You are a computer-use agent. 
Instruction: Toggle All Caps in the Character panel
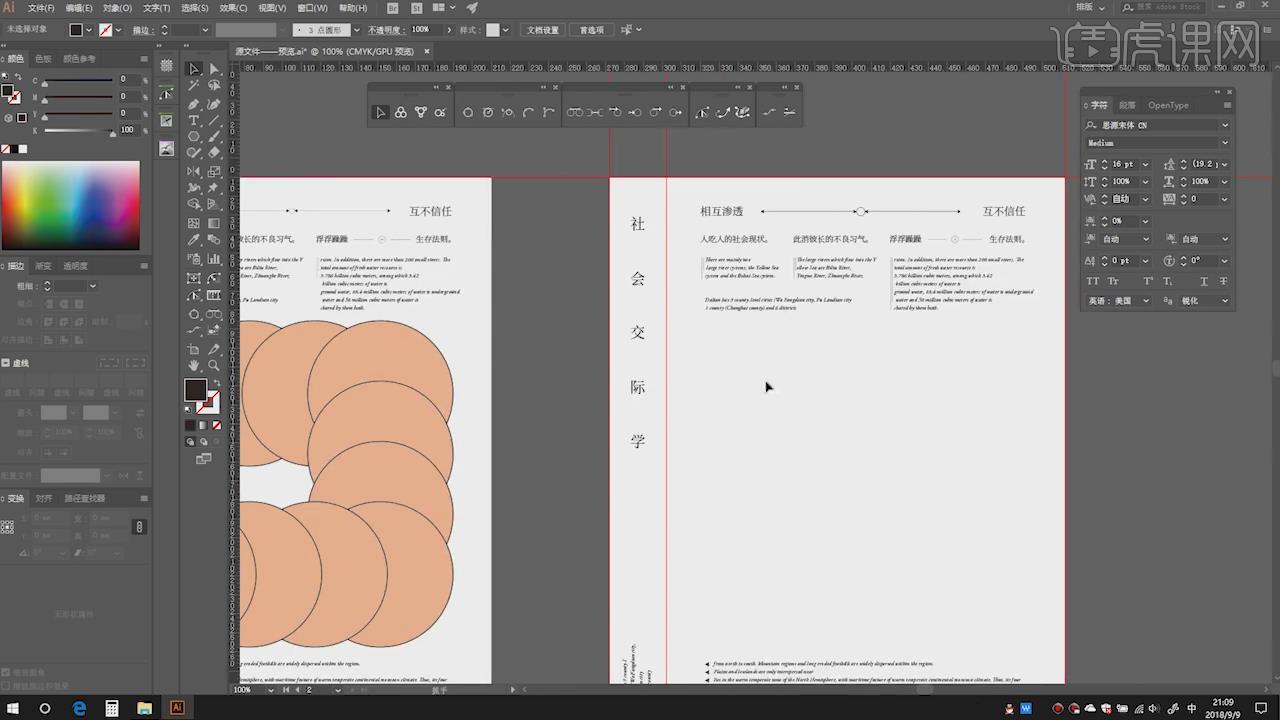coord(1093,281)
